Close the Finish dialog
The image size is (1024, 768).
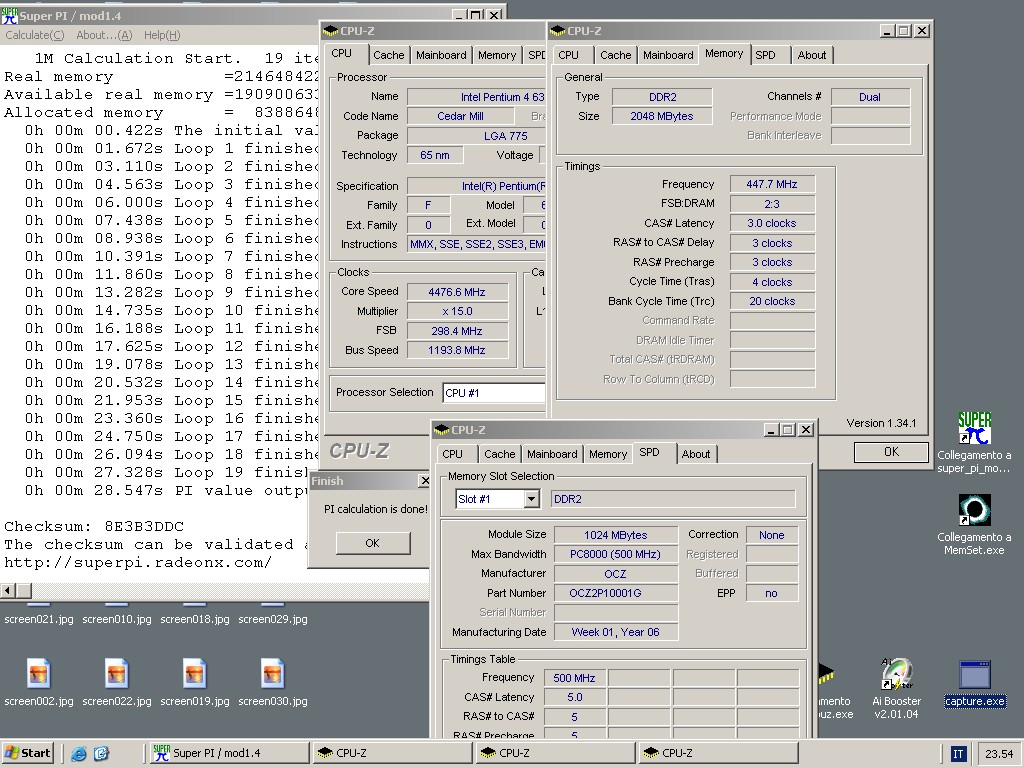(424, 481)
